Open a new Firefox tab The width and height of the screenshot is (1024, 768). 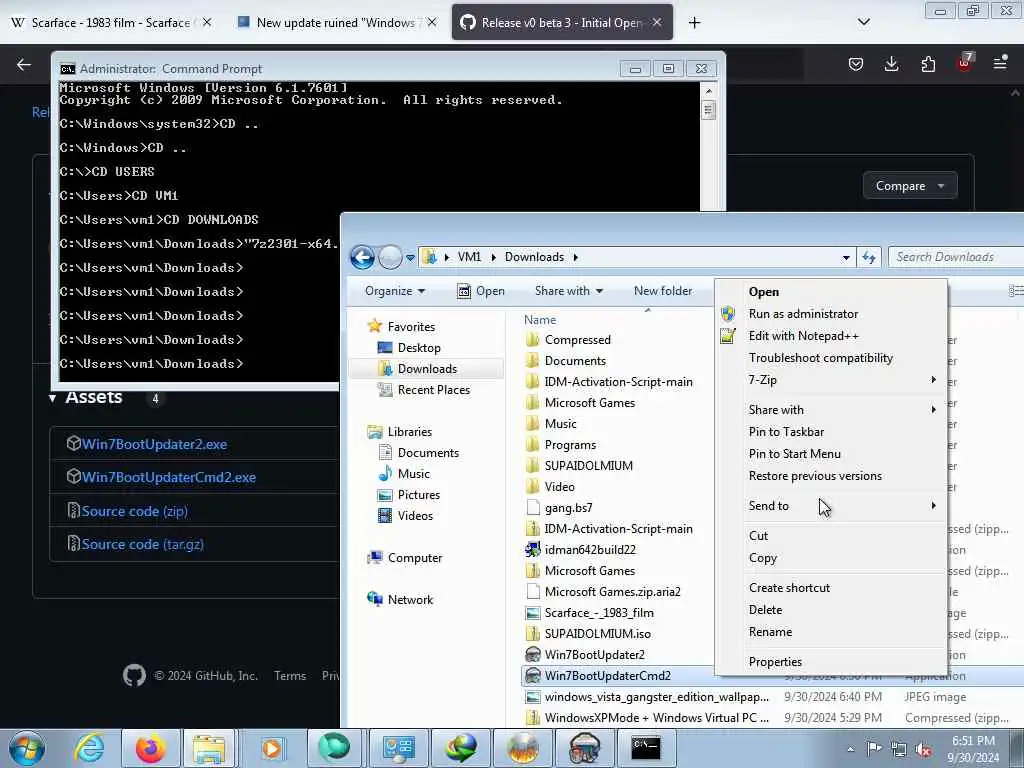(694, 22)
